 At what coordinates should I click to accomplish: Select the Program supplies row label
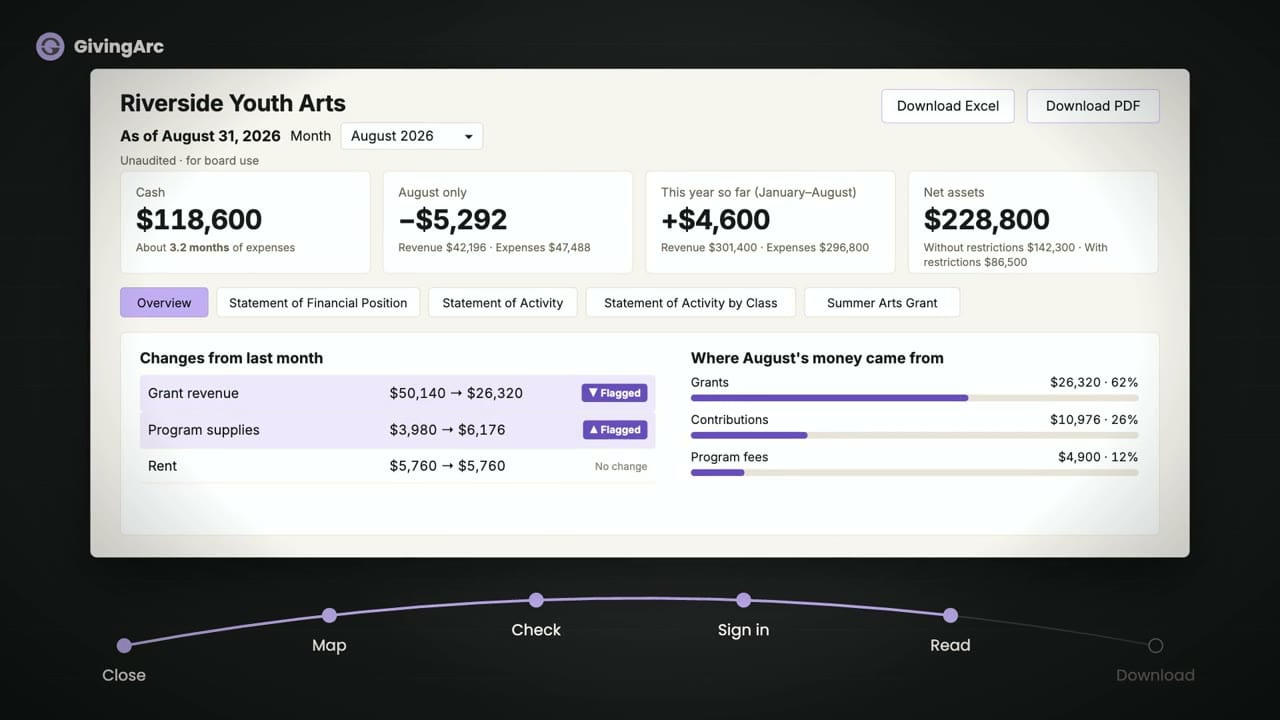203,430
